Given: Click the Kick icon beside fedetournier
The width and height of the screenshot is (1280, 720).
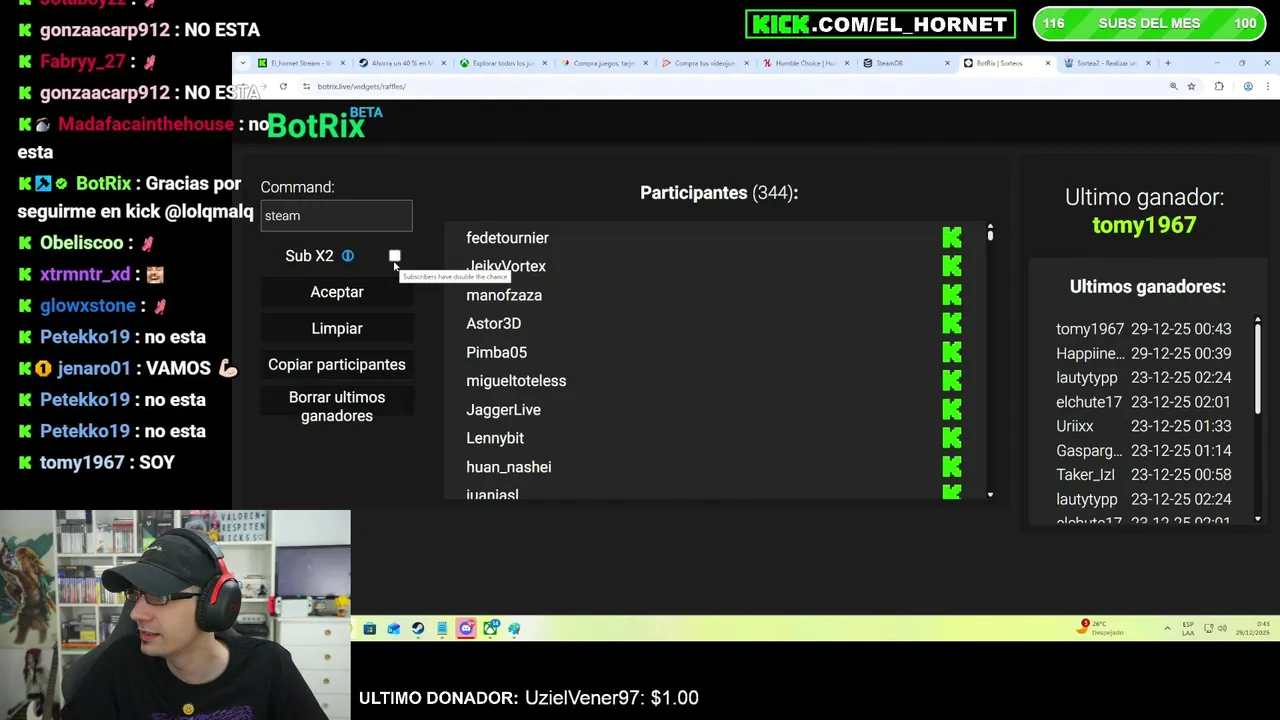Looking at the screenshot, I should tap(952, 238).
